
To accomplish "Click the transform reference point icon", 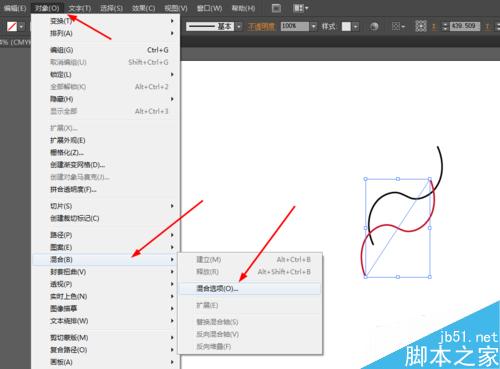I will click(421, 26).
